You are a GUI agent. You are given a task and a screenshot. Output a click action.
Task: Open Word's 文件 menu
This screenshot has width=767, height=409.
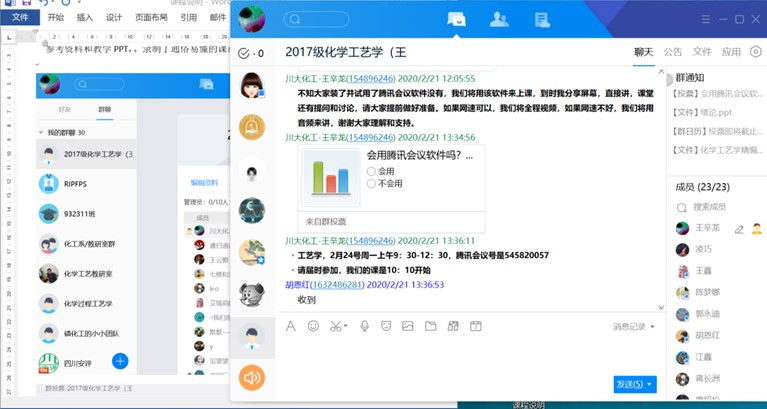(20, 17)
